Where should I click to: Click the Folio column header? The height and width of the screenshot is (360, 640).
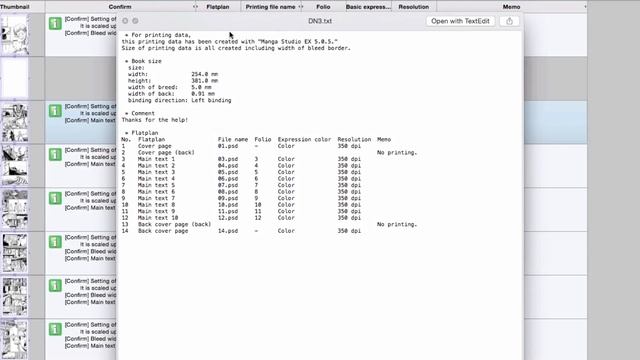click(323, 7)
